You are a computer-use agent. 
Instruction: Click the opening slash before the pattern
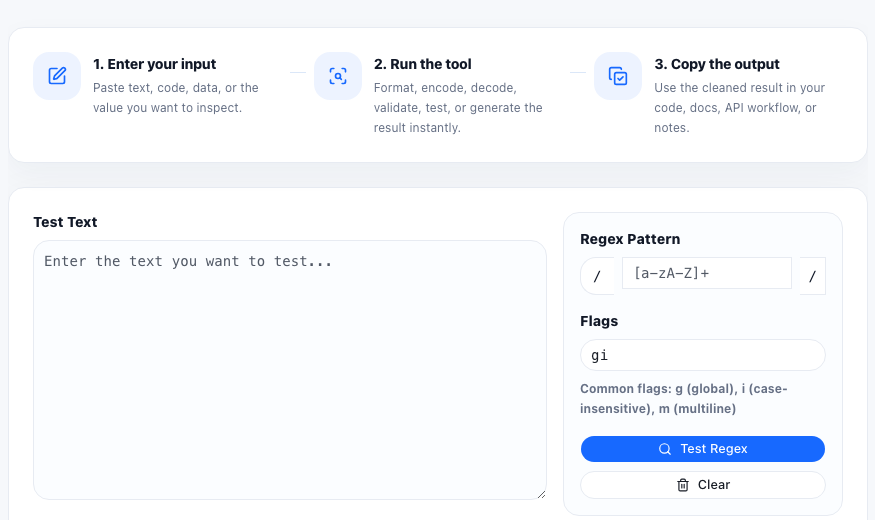[597, 276]
